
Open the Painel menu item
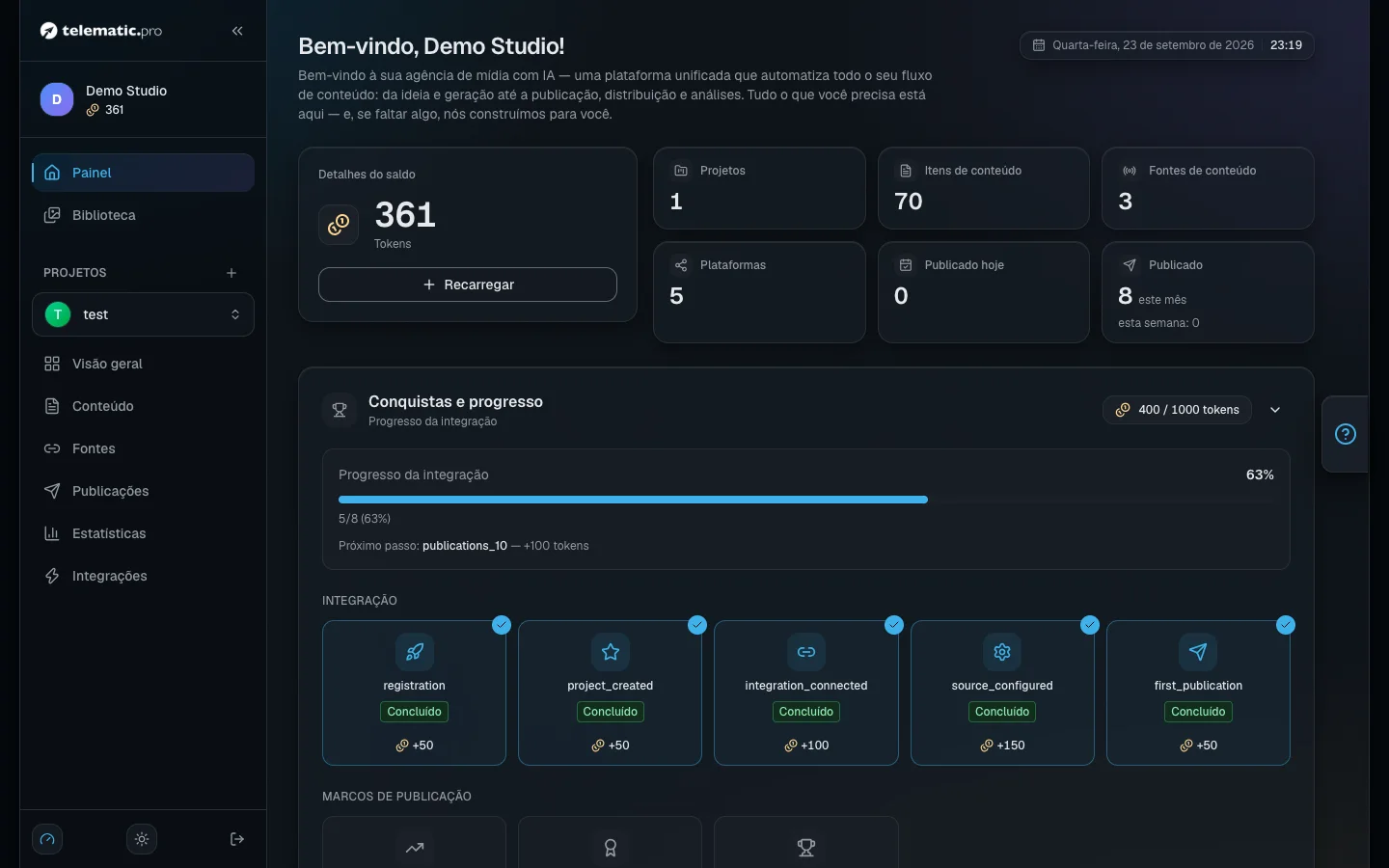click(x=143, y=173)
